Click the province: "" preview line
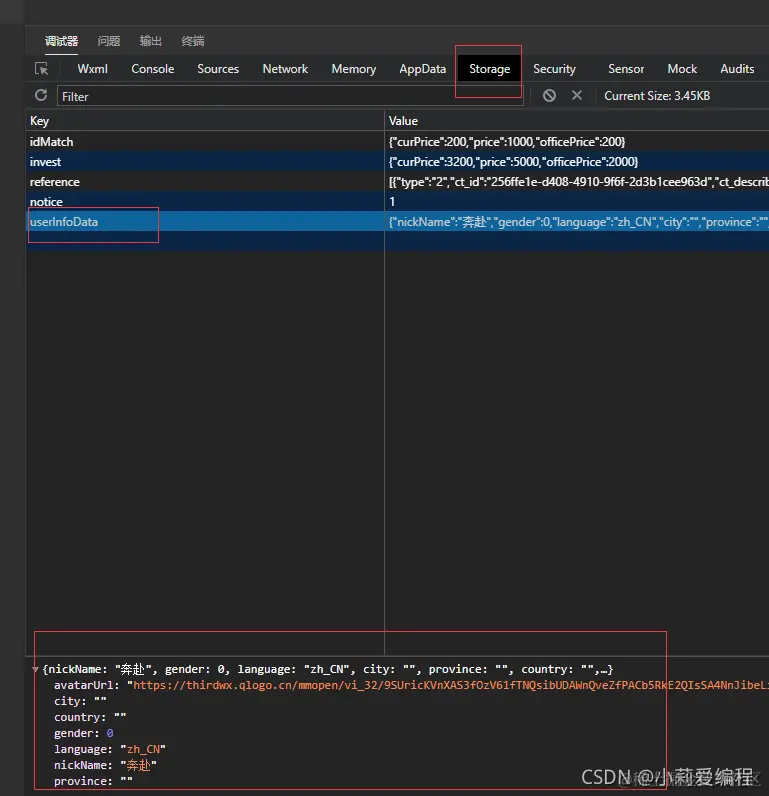 point(93,781)
